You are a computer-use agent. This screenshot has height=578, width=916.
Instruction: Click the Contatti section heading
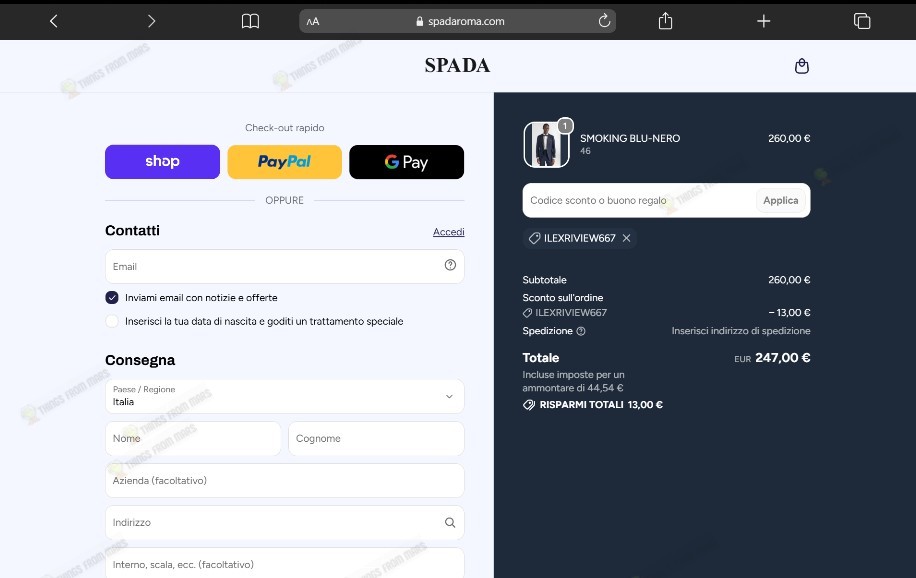click(133, 230)
